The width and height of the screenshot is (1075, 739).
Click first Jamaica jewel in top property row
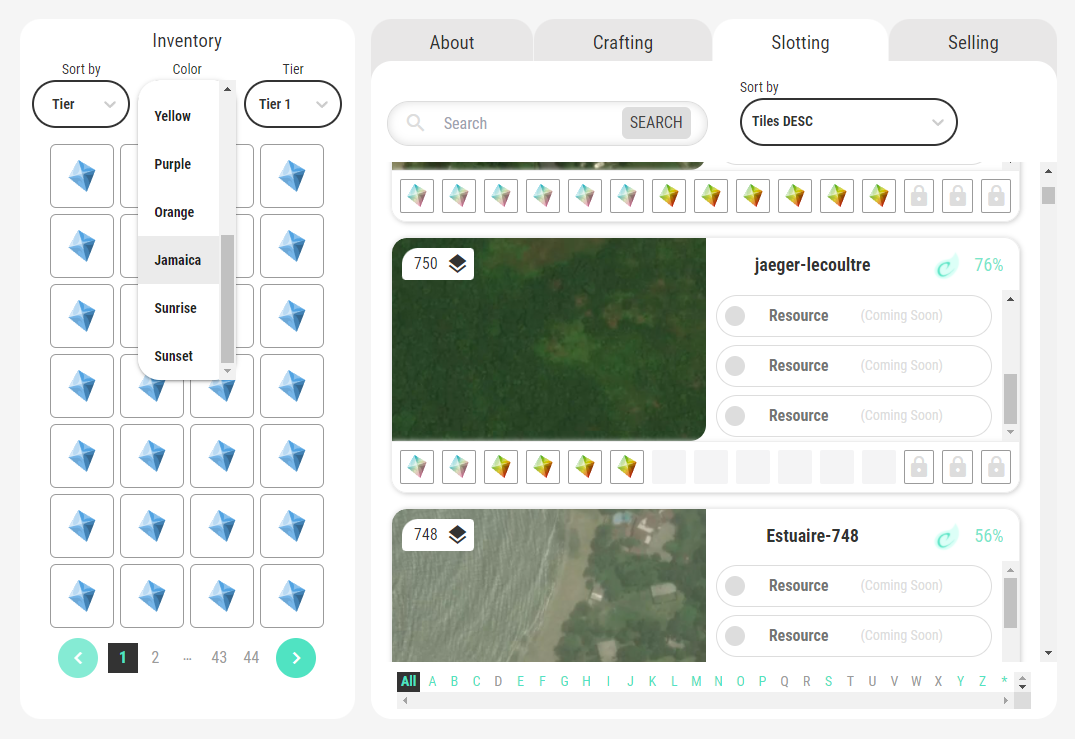pos(669,196)
